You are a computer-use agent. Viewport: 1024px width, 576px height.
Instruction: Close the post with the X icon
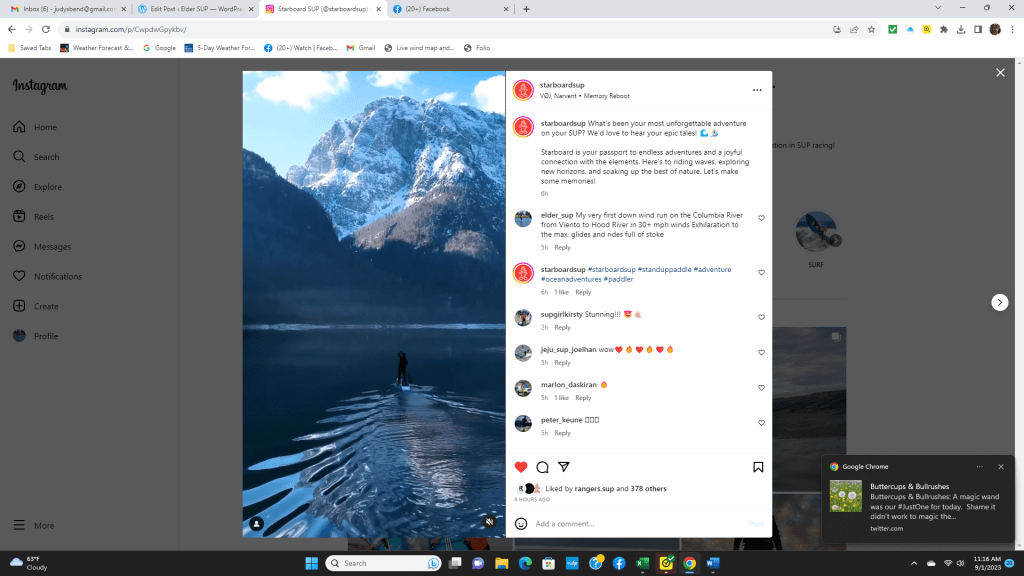(x=1000, y=73)
